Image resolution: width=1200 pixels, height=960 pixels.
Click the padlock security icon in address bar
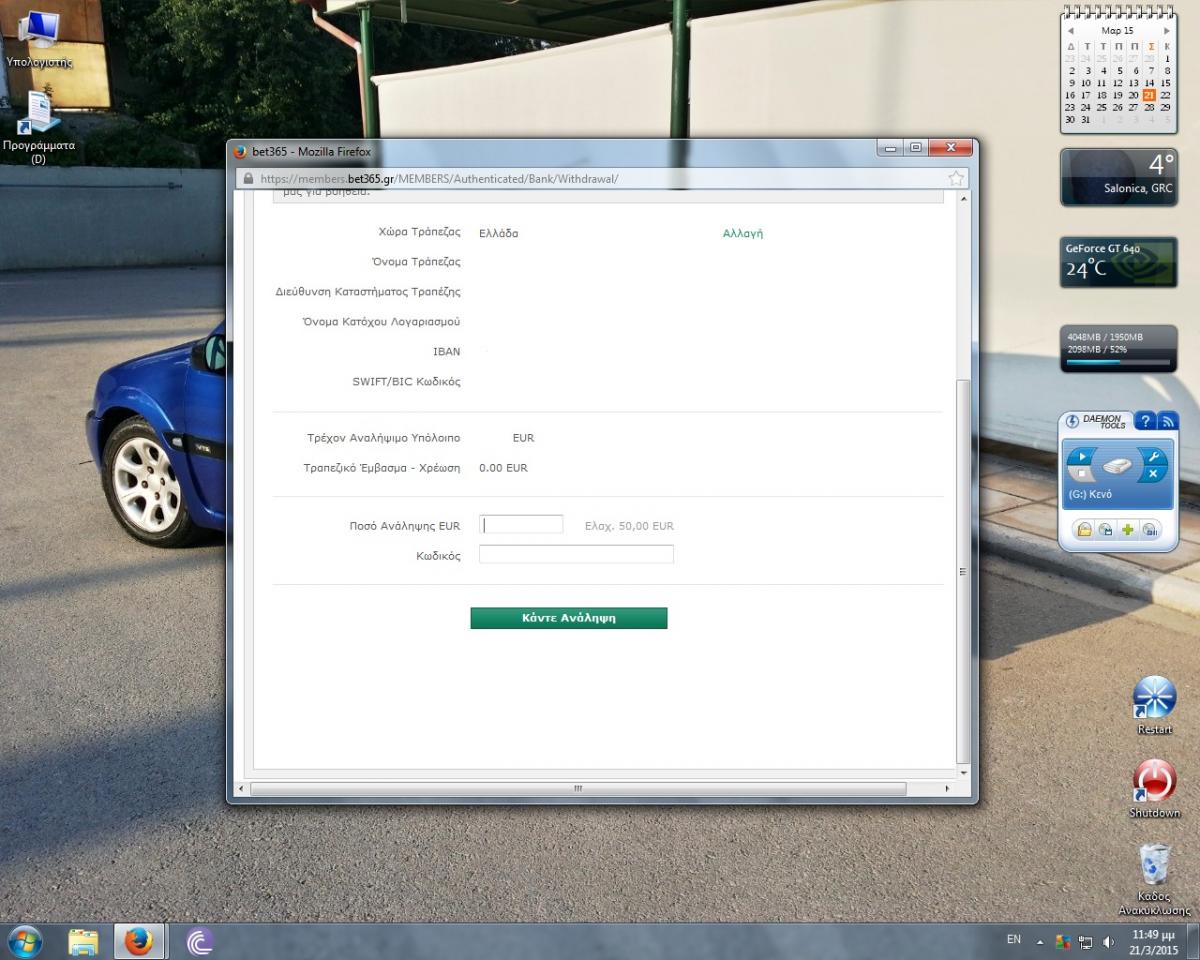pos(248,179)
